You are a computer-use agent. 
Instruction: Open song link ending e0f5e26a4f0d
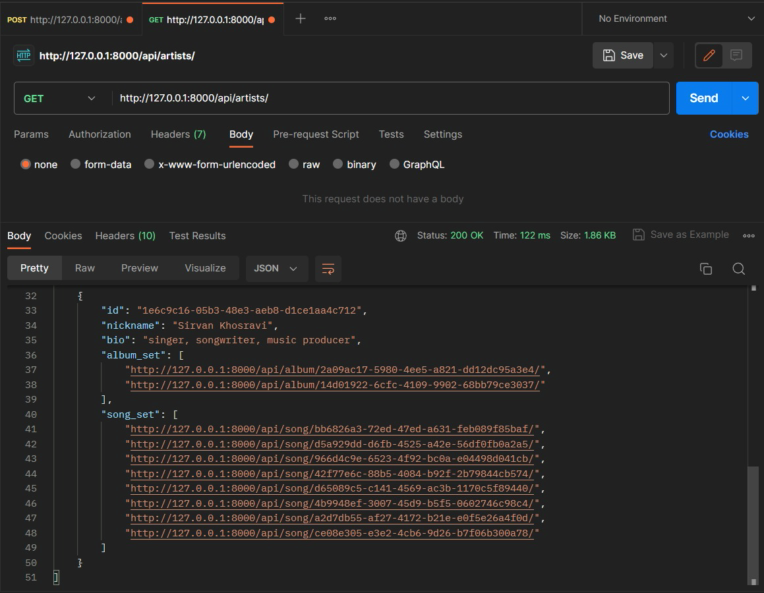click(332, 518)
